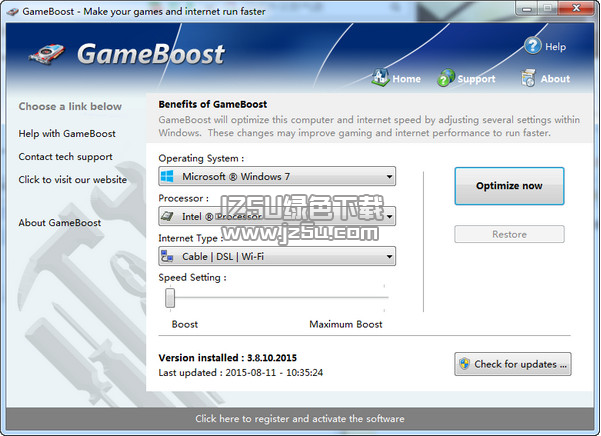Click the Optimize now button
This screenshot has width=601, height=436.
pos(509,186)
